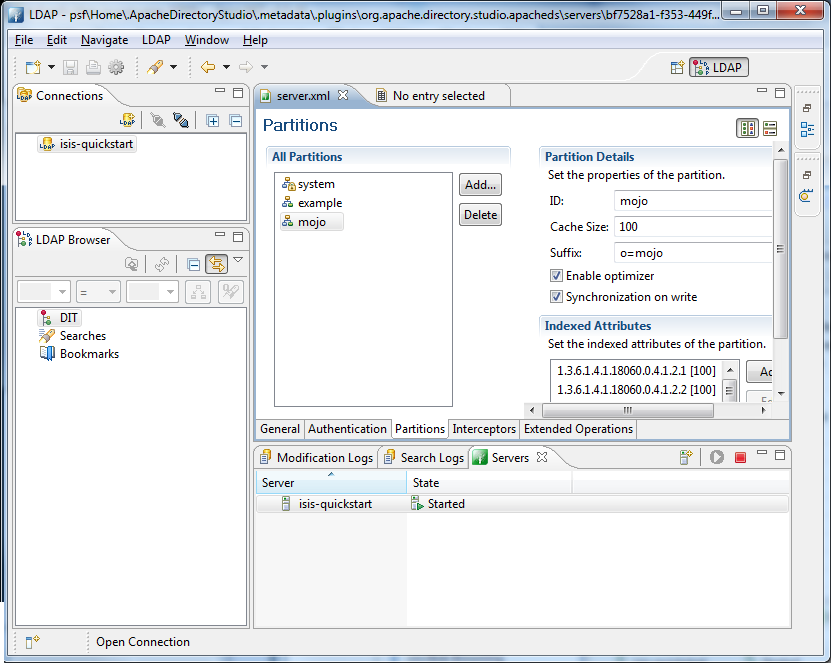Expand all entries in Connections panel
Viewport: 831px width, 663px height.
tap(213, 120)
